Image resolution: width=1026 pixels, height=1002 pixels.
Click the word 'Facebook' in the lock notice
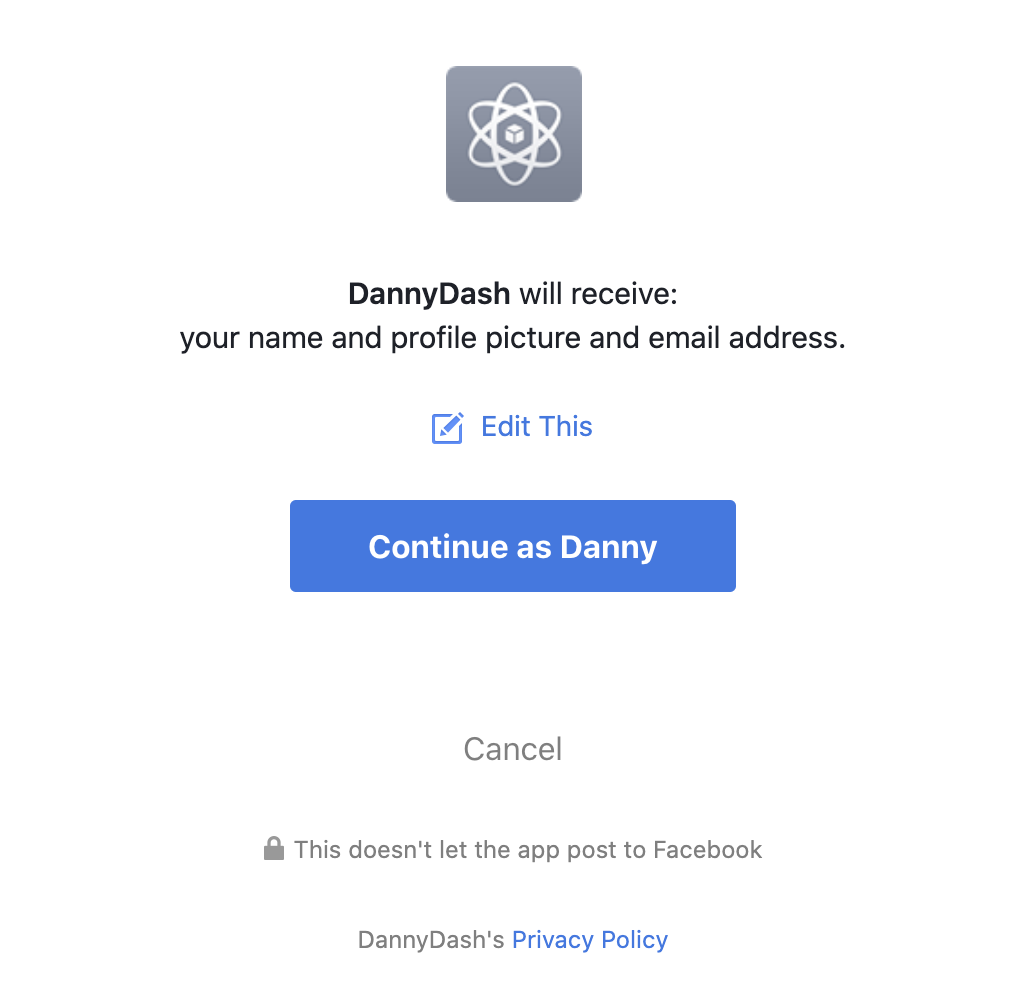coord(707,850)
